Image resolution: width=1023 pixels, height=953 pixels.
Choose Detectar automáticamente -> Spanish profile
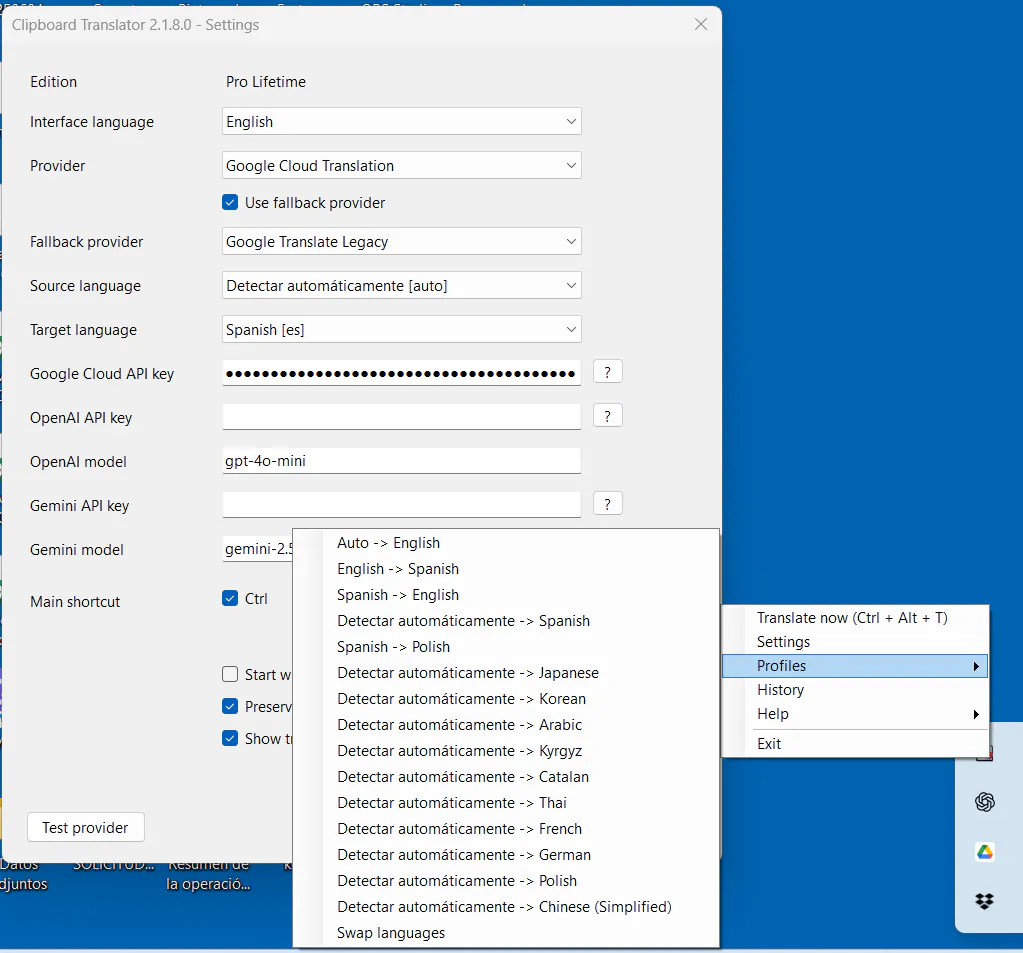pyautogui.click(x=506, y=621)
